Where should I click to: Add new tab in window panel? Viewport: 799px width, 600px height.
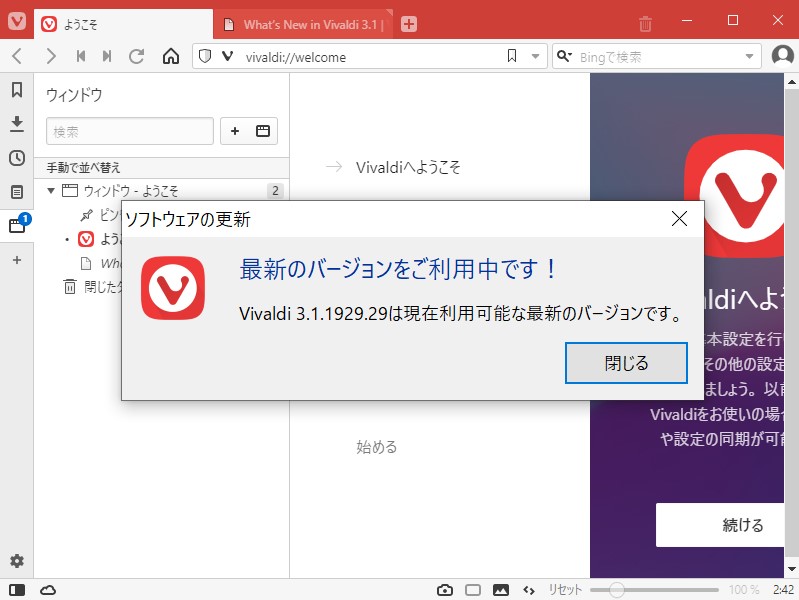pos(235,131)
